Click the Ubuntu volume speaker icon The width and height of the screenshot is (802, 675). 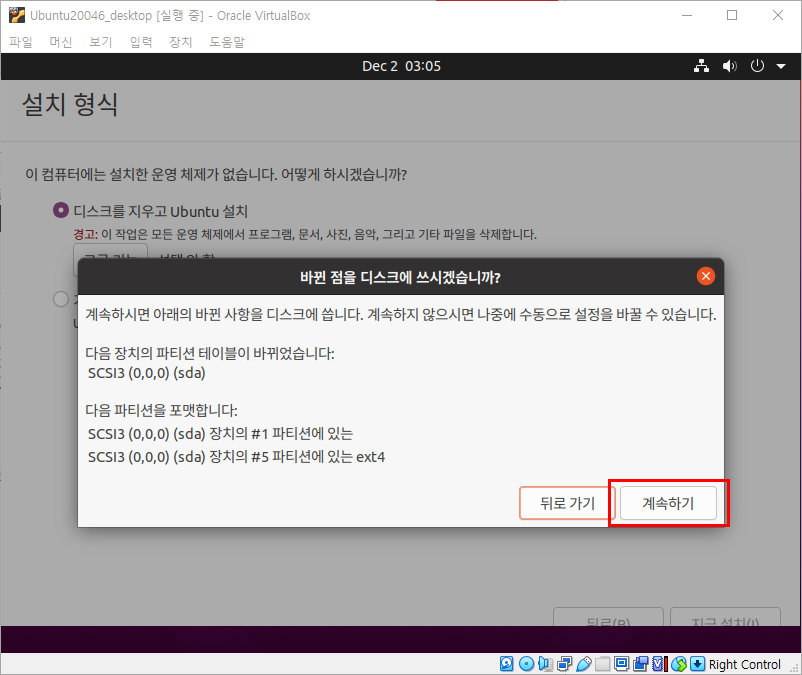729,66
